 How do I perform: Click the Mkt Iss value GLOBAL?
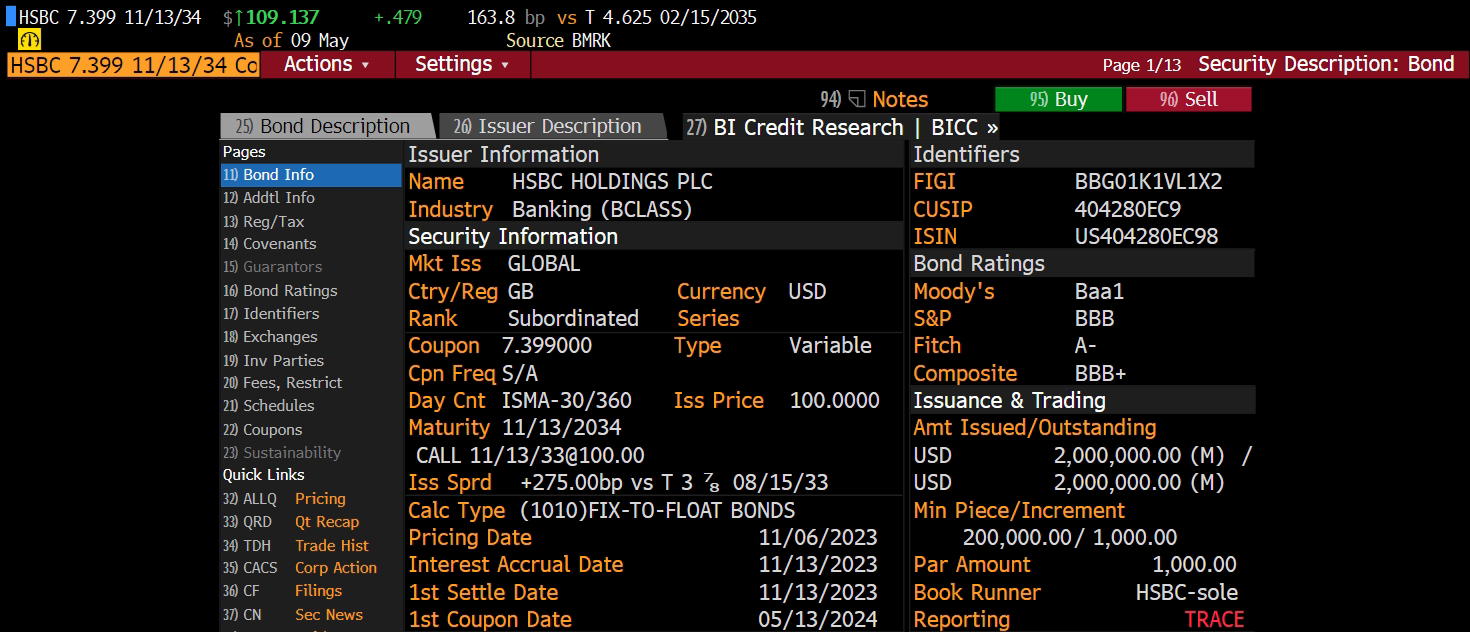[544, 265]
